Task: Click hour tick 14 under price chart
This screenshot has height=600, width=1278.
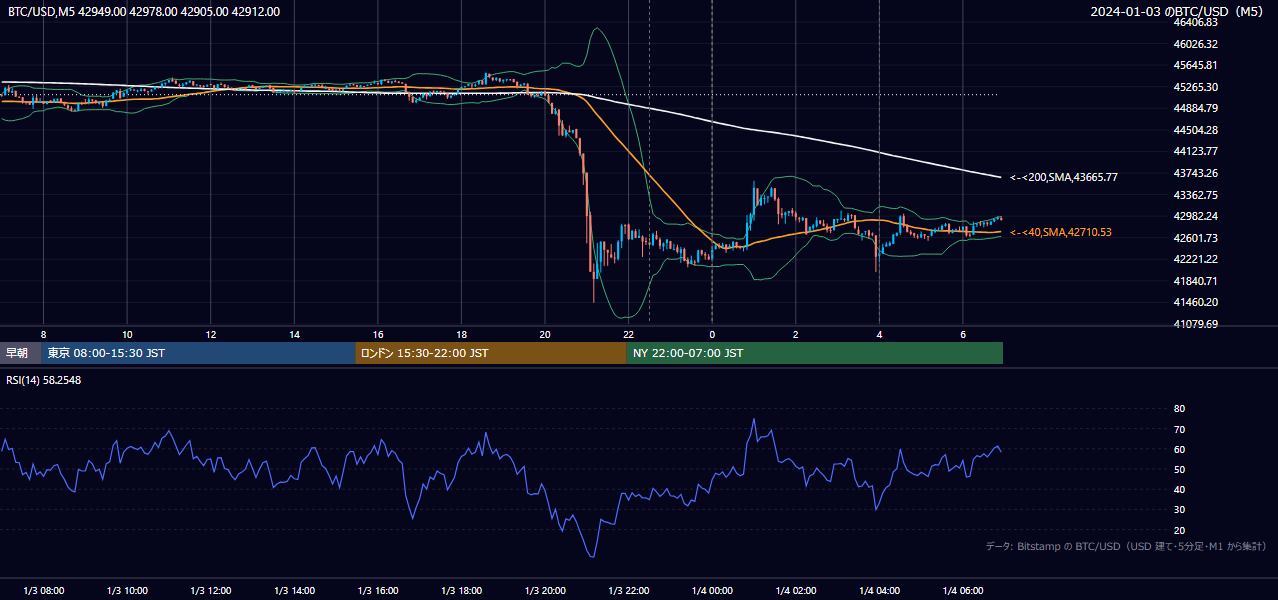Action: (294, 334)
